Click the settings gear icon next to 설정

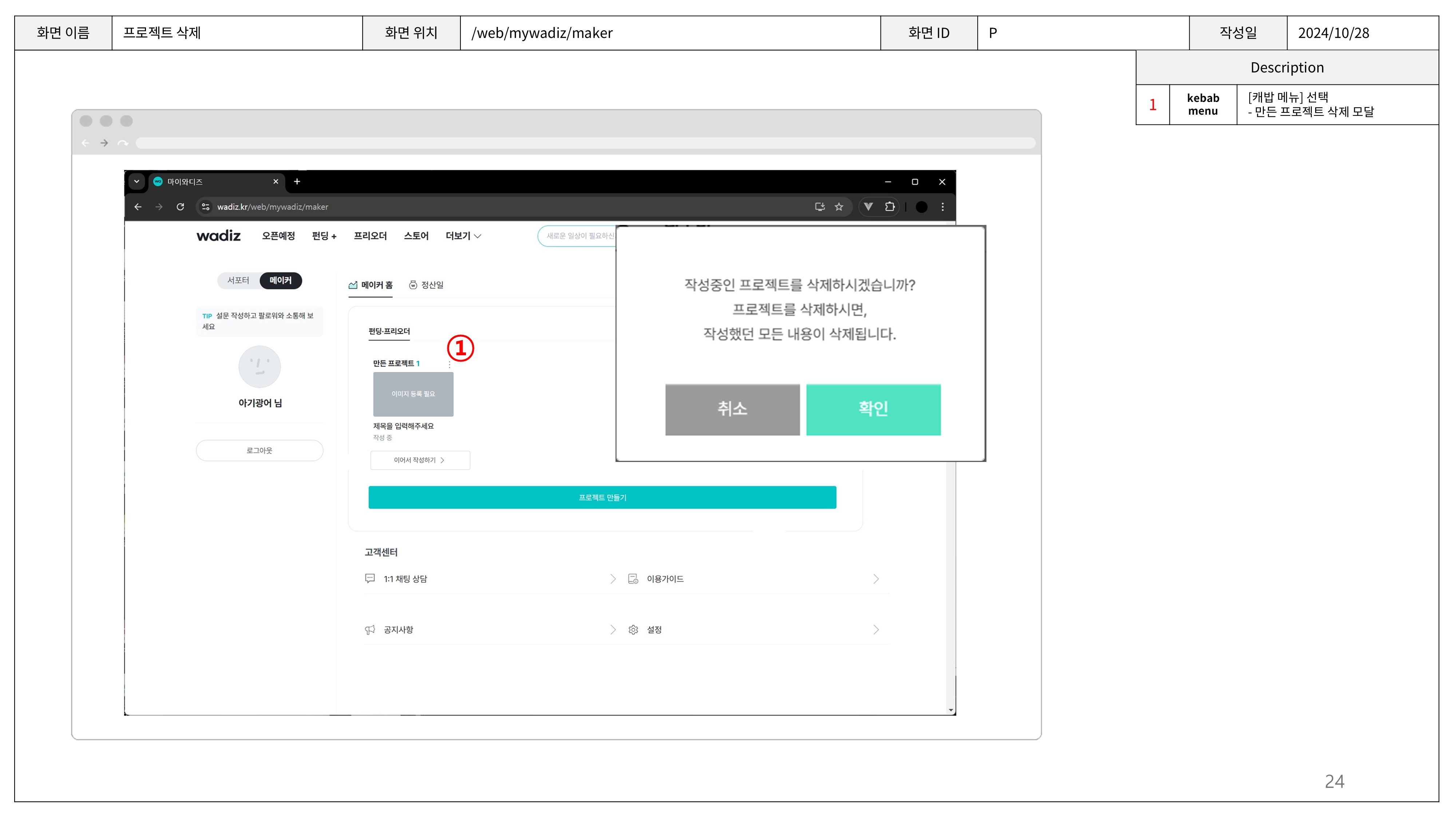tap(633, 630)
